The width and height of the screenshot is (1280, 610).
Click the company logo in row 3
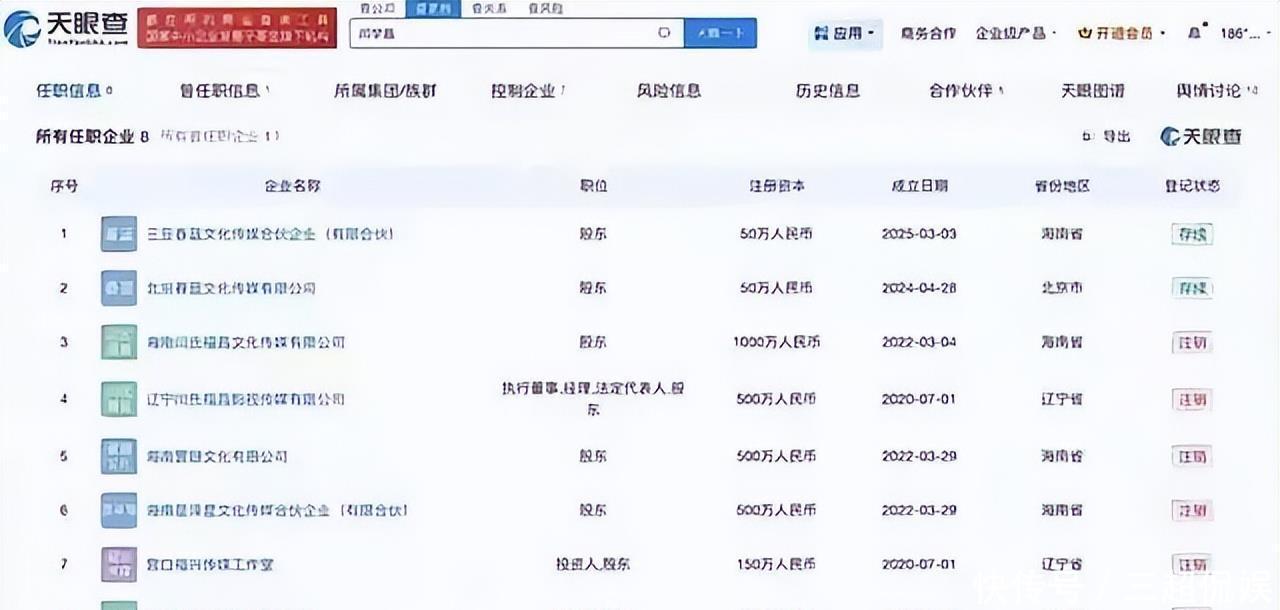[x=118, y=342]
